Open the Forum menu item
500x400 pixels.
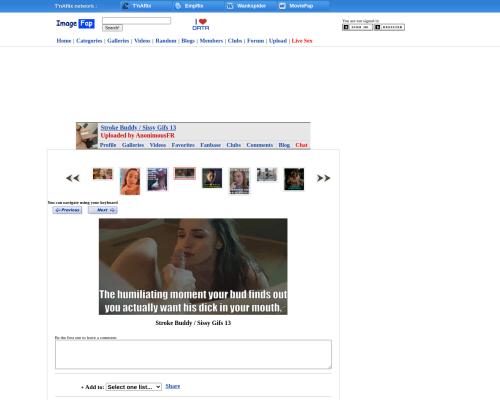[255, 41]
